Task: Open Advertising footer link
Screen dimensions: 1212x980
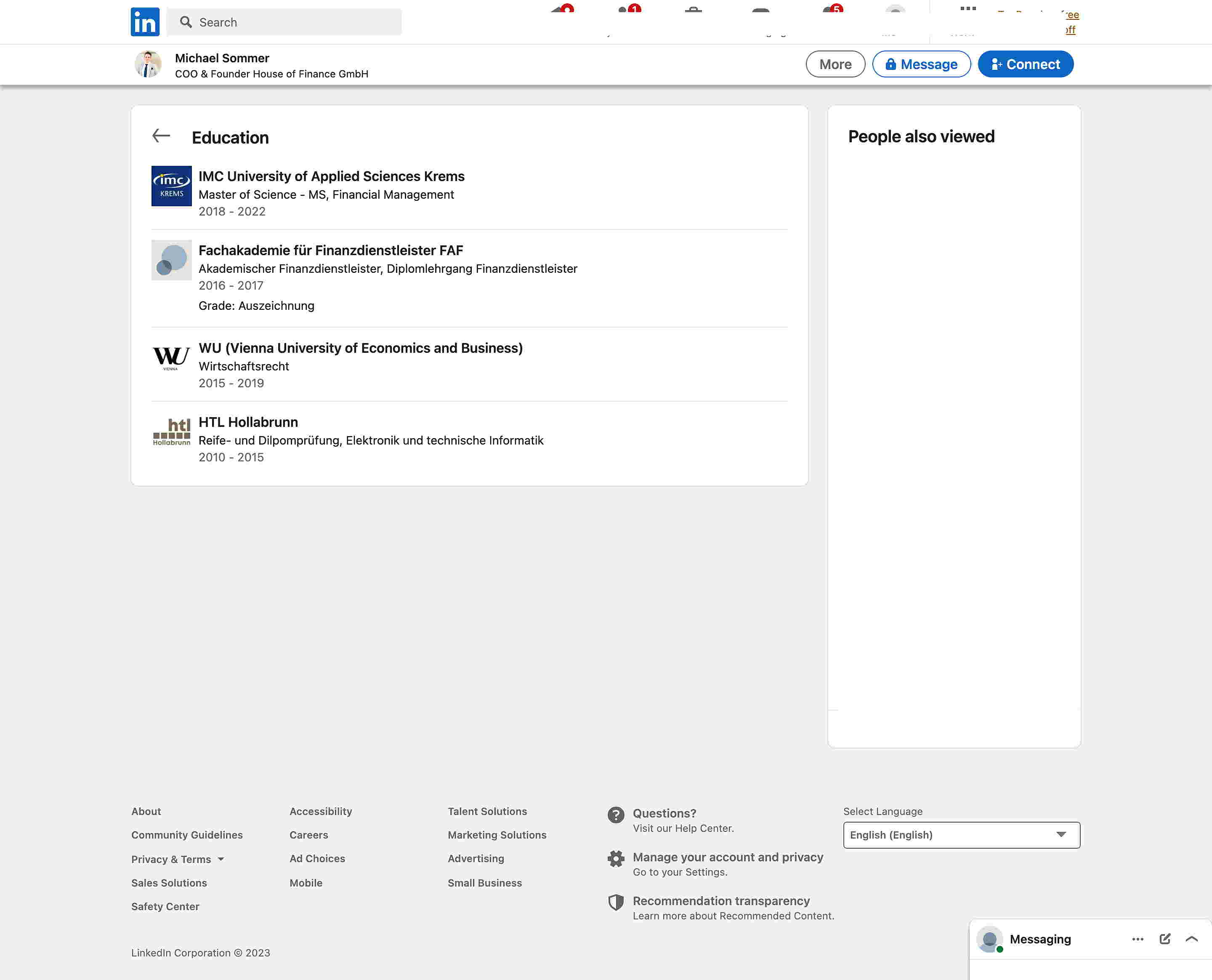Action: click(x=476, y=859)
